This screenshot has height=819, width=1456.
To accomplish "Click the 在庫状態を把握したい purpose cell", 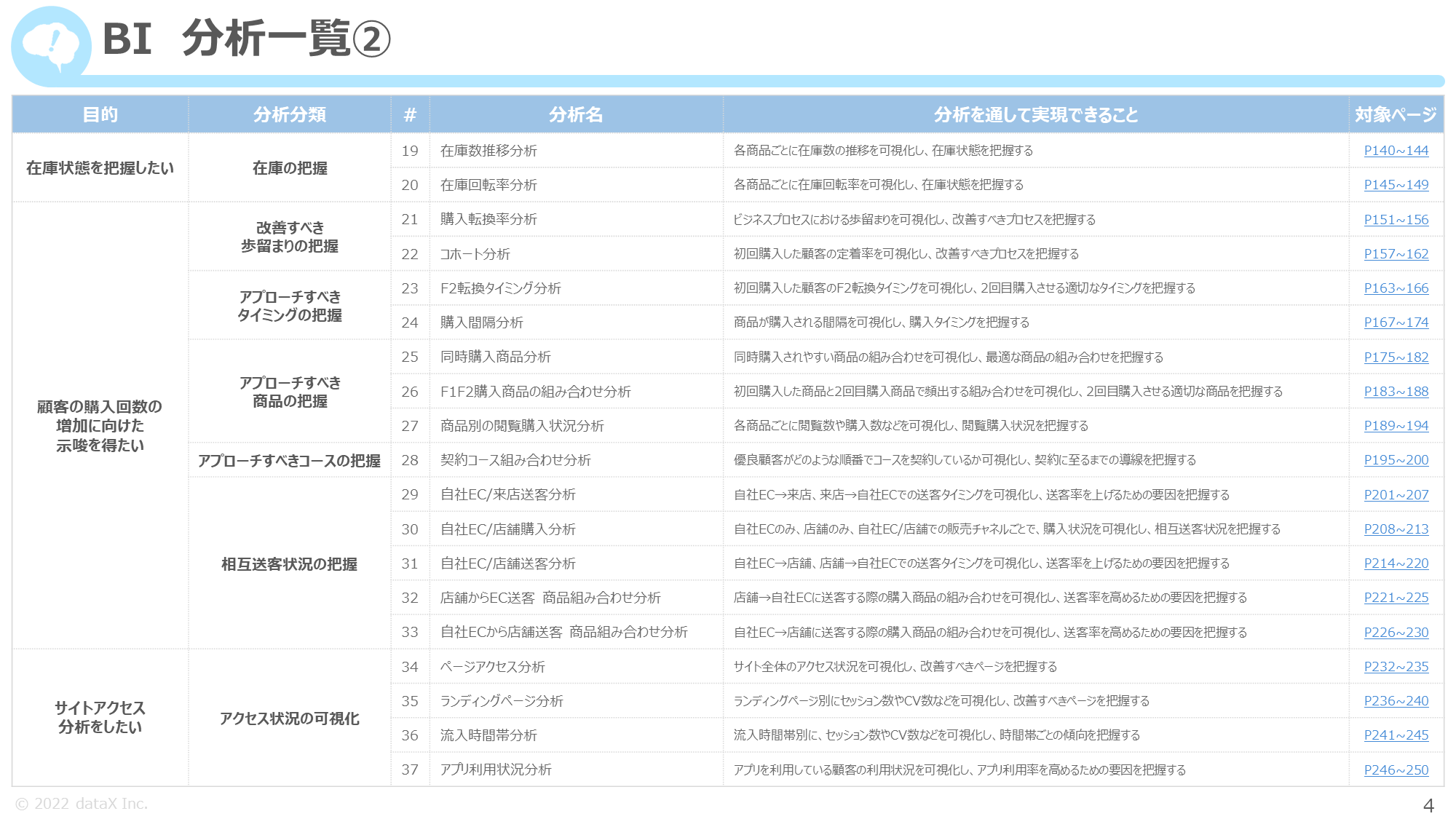I will (100, 168).
